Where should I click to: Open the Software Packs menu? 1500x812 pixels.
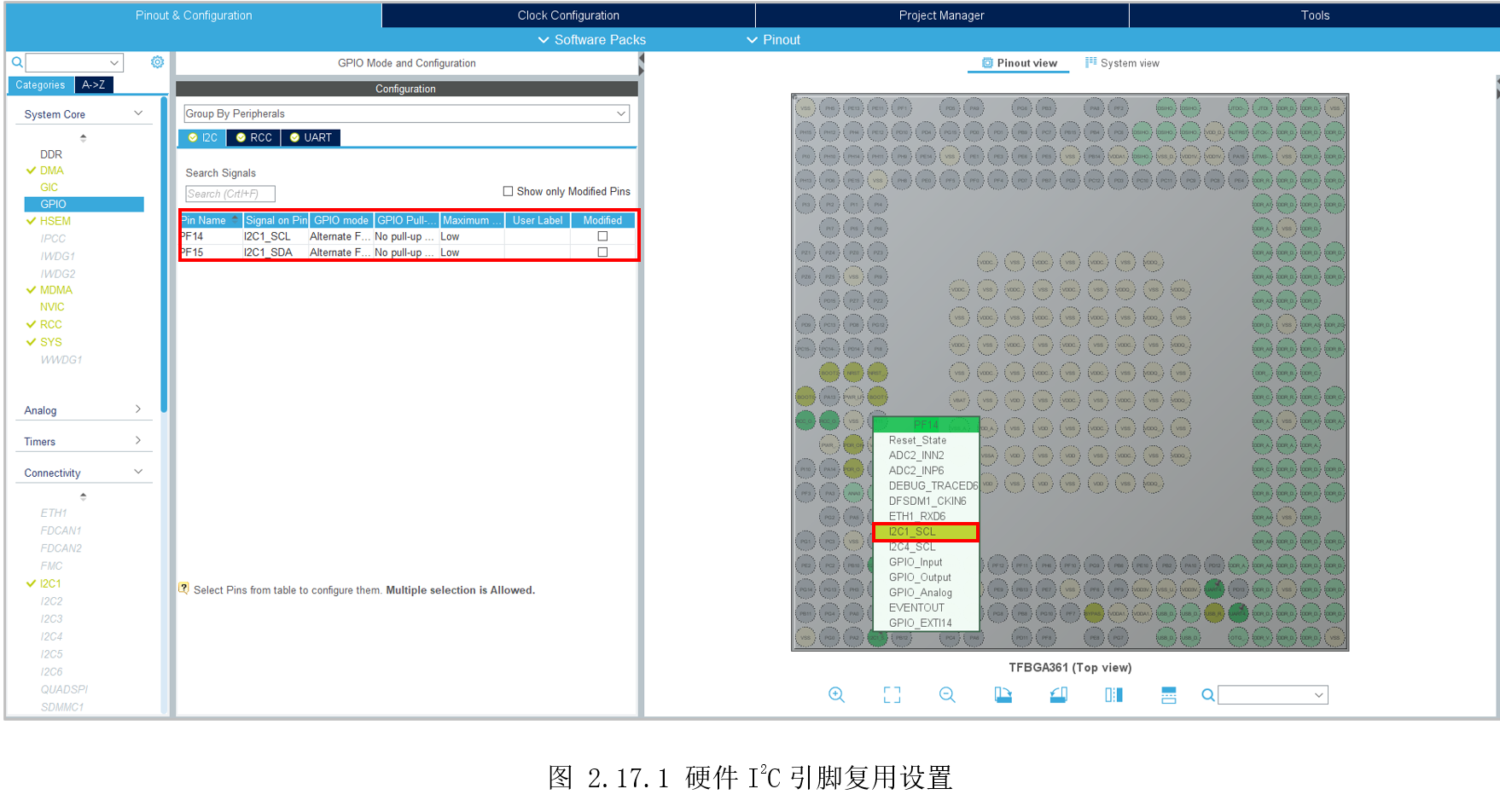coord(592,40)
